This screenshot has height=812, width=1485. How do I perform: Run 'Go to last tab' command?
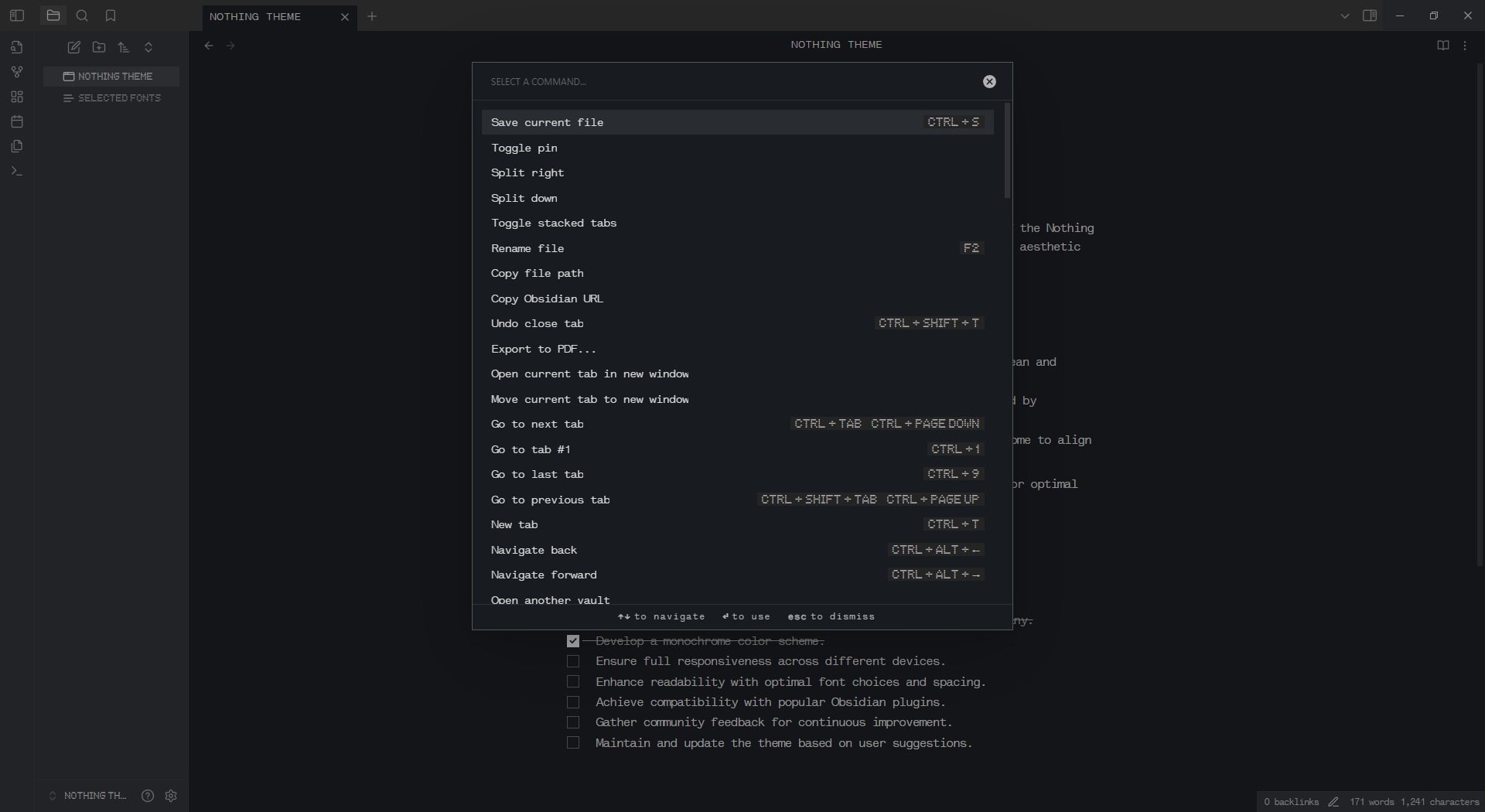pos(738,474)
